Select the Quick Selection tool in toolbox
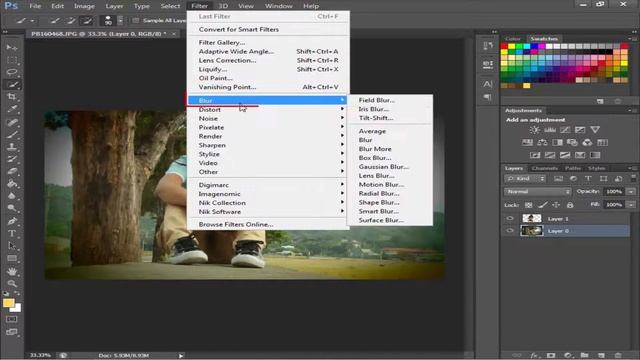The height and width of the screenshot is (360, 640). click(12, 85)
